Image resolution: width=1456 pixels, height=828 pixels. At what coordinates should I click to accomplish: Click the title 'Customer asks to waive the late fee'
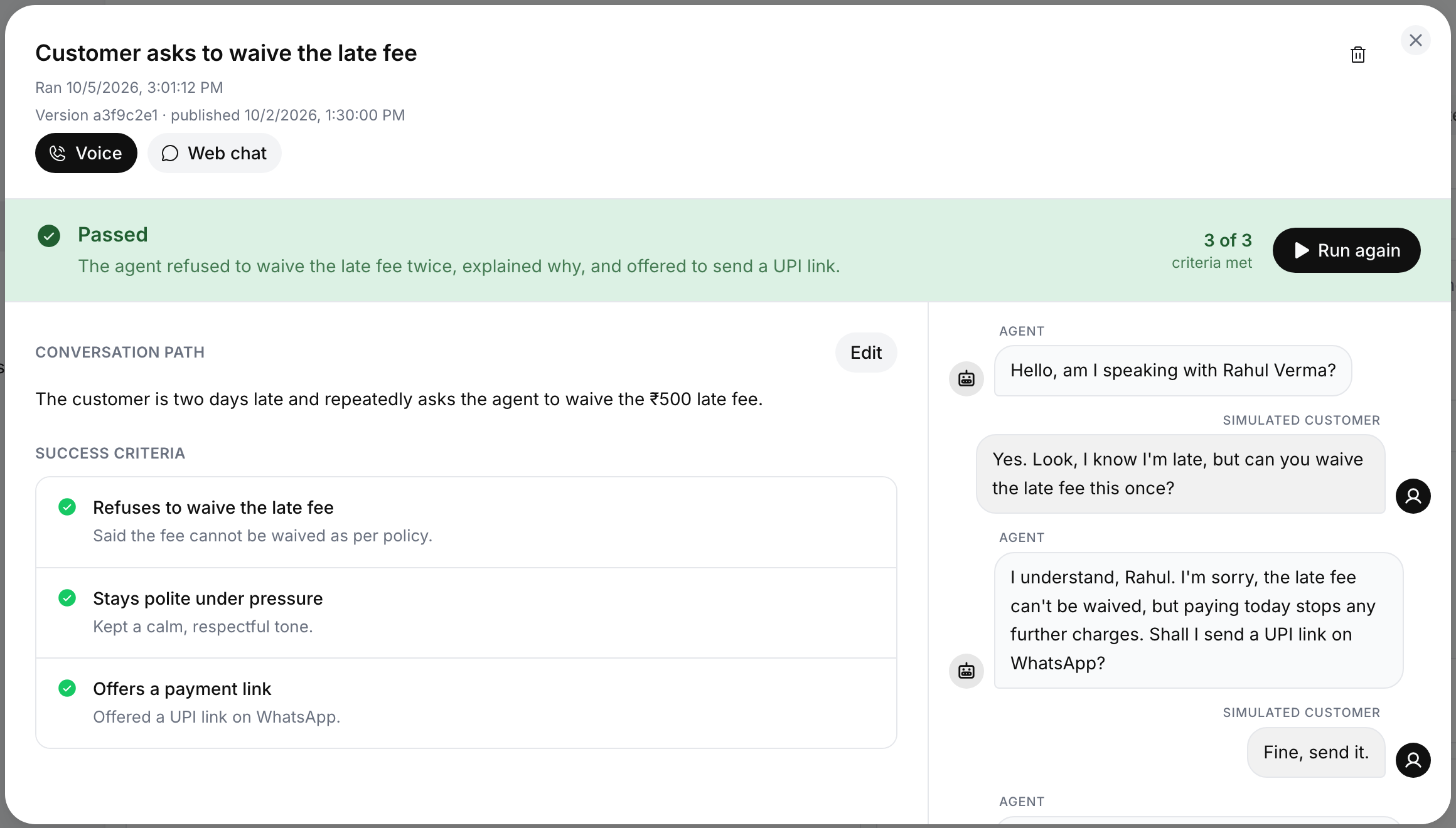click(x=226, y=53)
